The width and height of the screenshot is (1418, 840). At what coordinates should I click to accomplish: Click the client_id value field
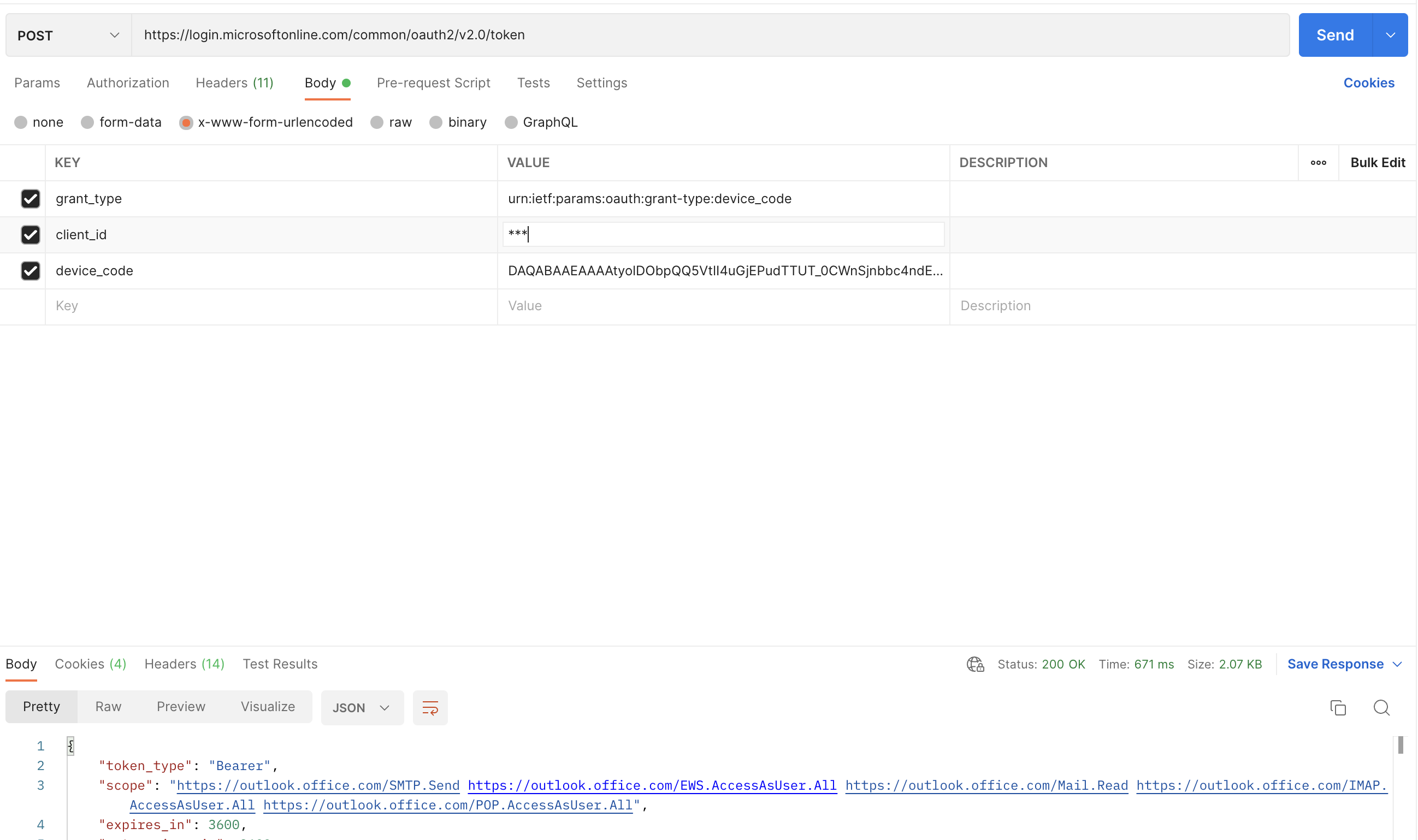(724, 235)
